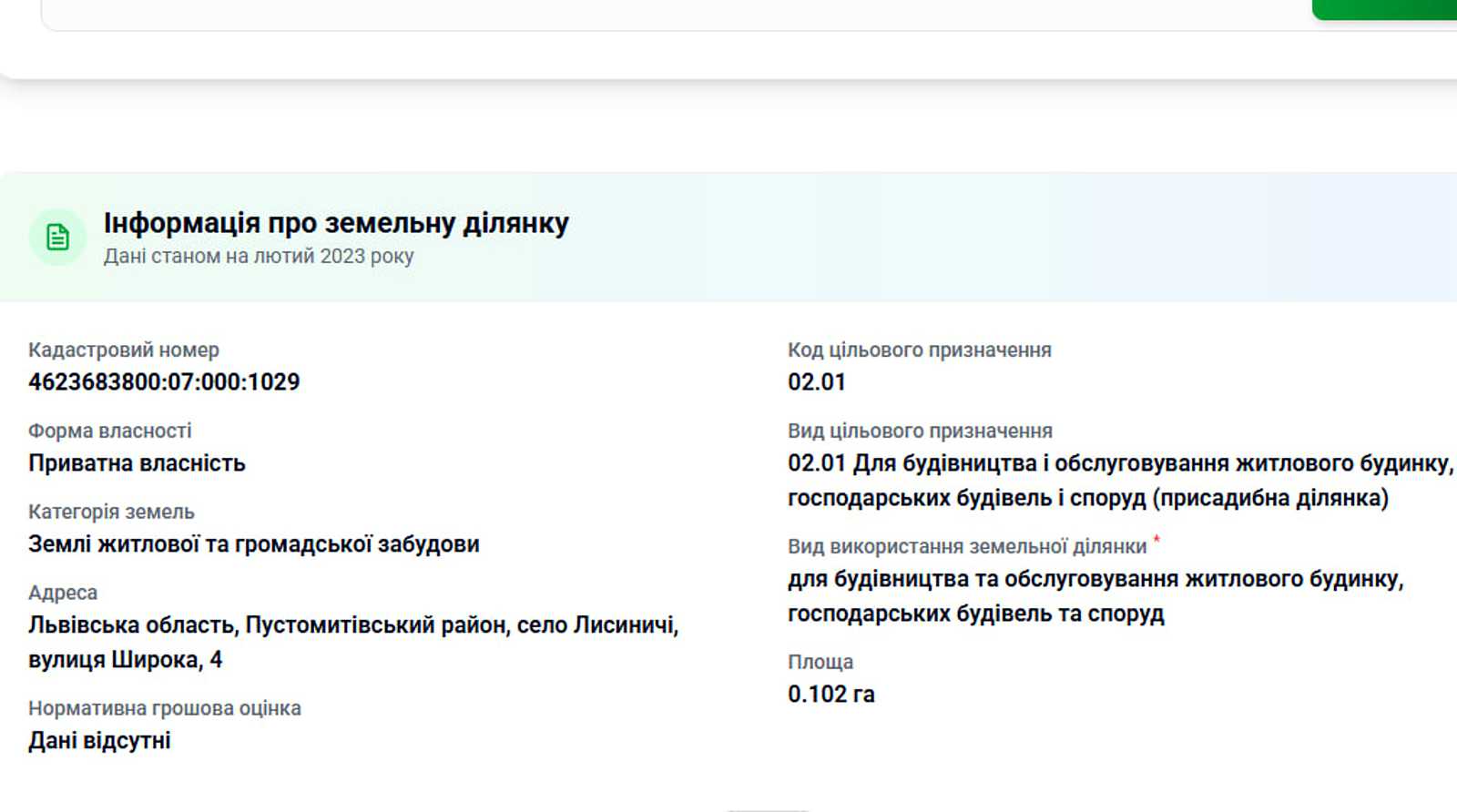Click the Форма власності label
Screen dimensions: 1457x812
(110, 431)
